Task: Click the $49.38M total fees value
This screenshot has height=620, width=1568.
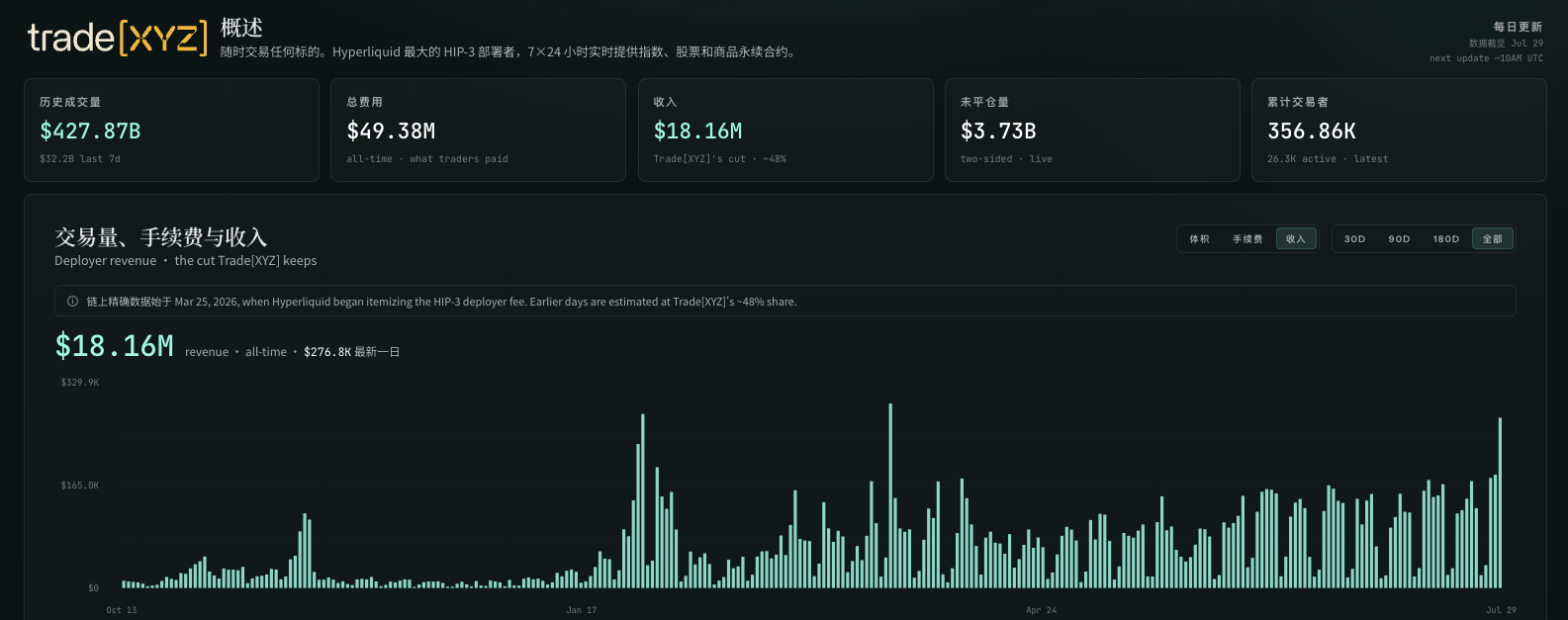Action: (391, 131)
